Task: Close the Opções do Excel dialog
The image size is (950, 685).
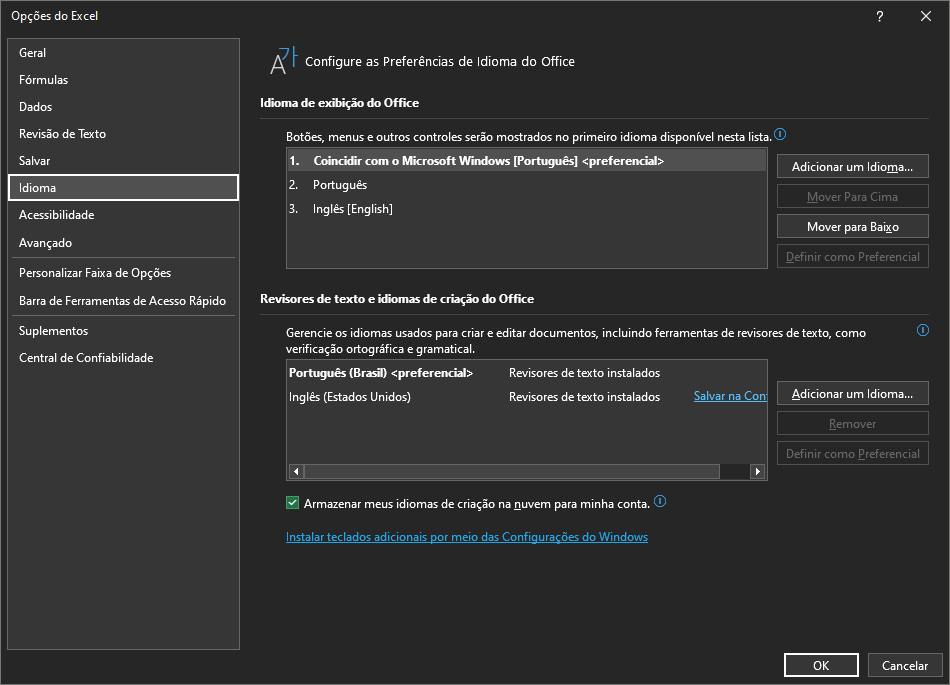Action: 926,16
